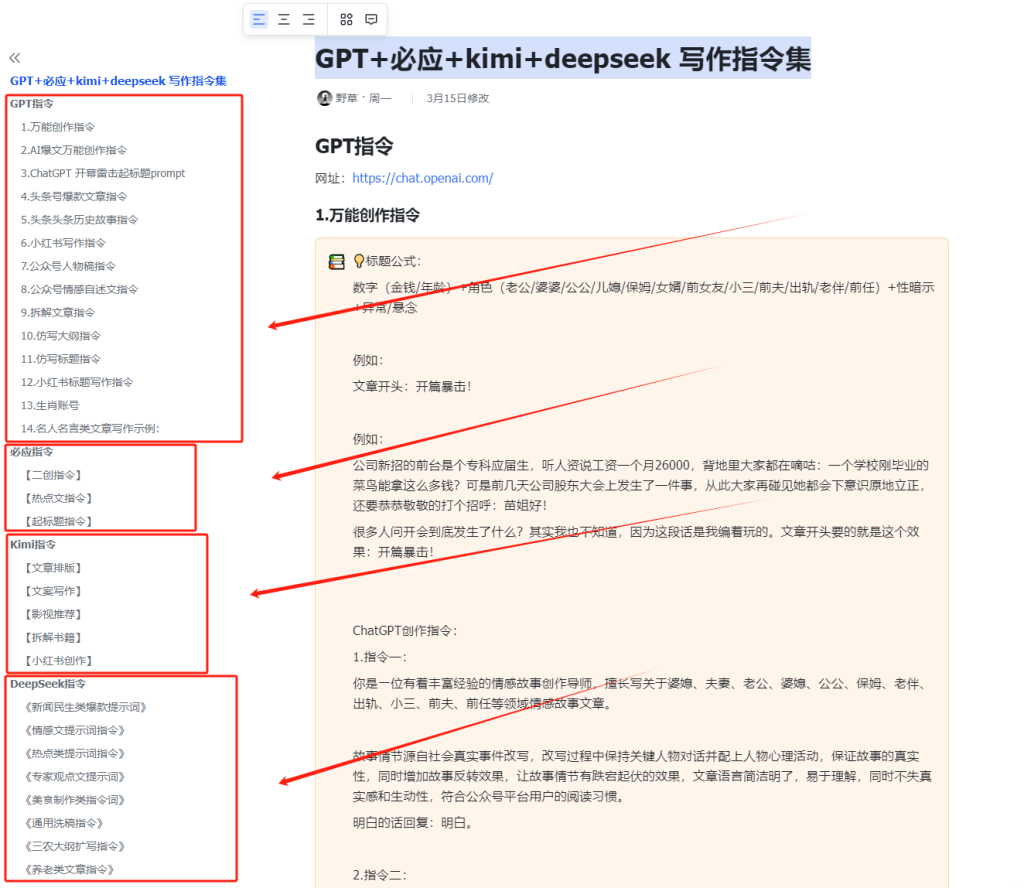Select the align left icon
The image size is (1024, 888).
pyautogui.click(x=259, y=19)
